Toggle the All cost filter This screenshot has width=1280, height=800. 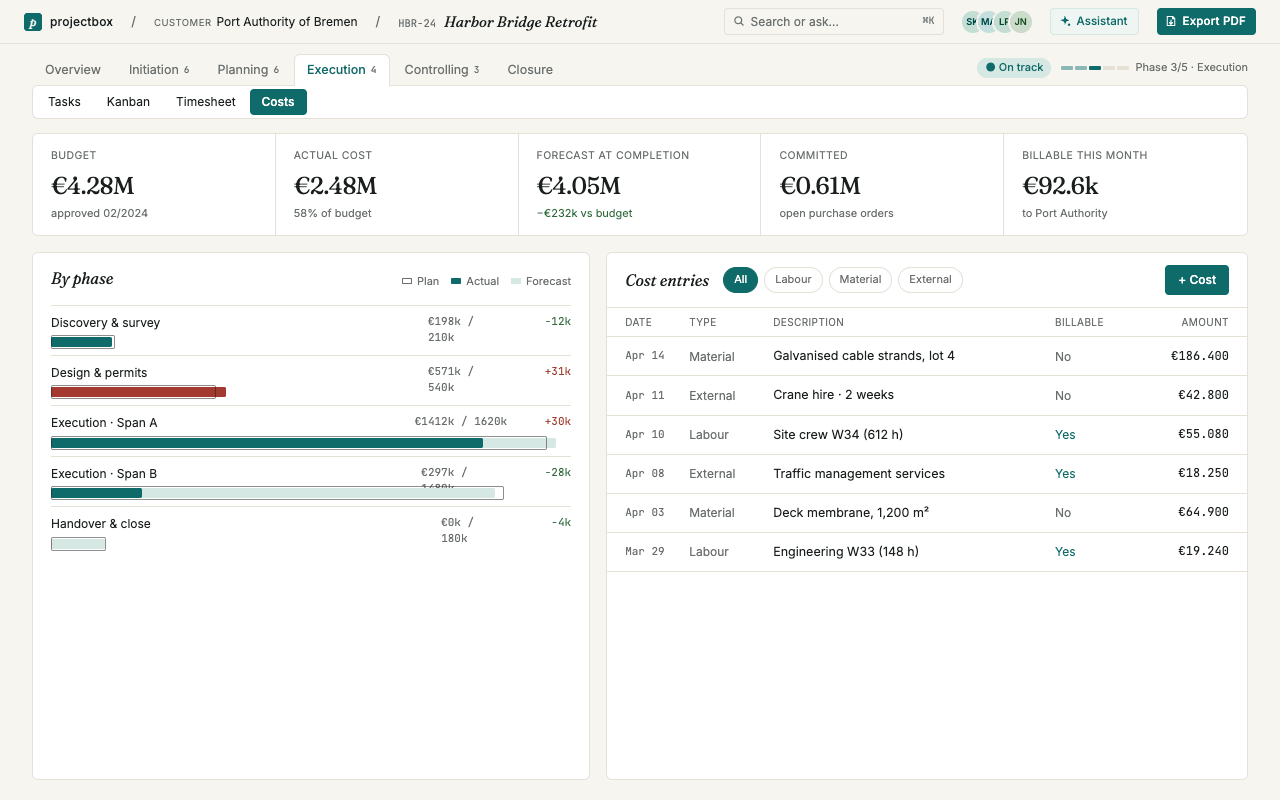pos(740,280)
